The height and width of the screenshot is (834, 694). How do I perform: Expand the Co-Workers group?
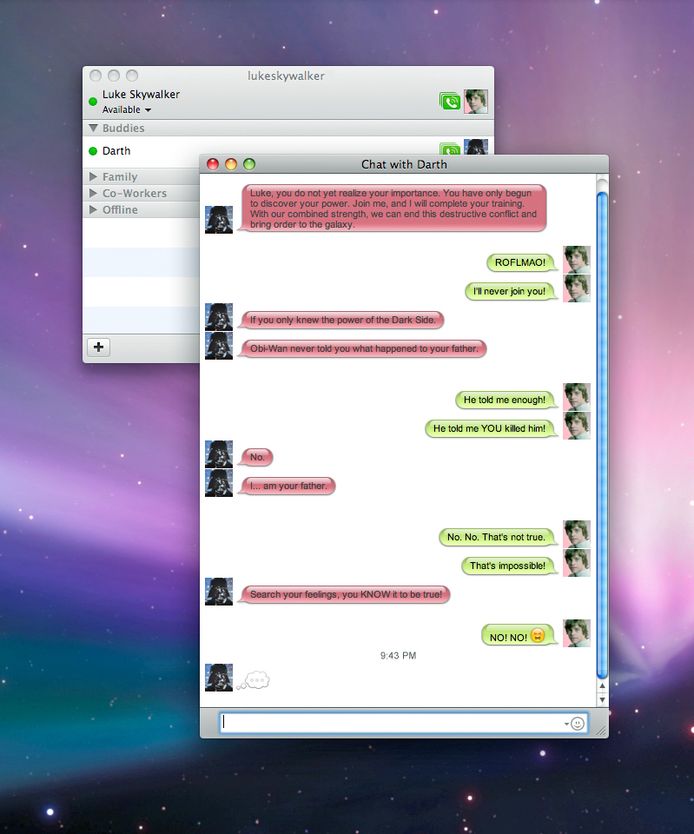tap(93, 193)
